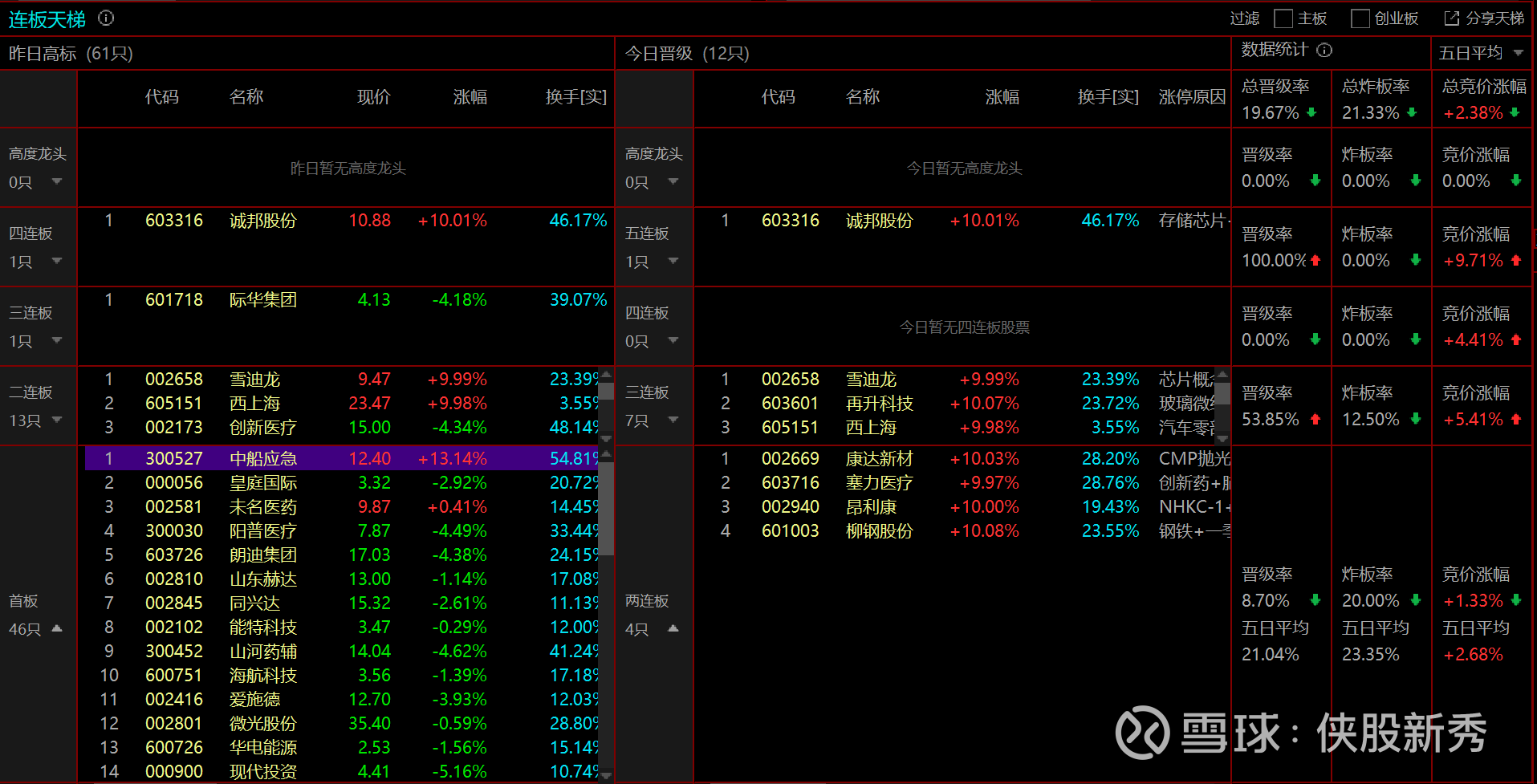1537x784 pixels.
Task: Select 际华集团 601718 row
Action: (346, 300)
